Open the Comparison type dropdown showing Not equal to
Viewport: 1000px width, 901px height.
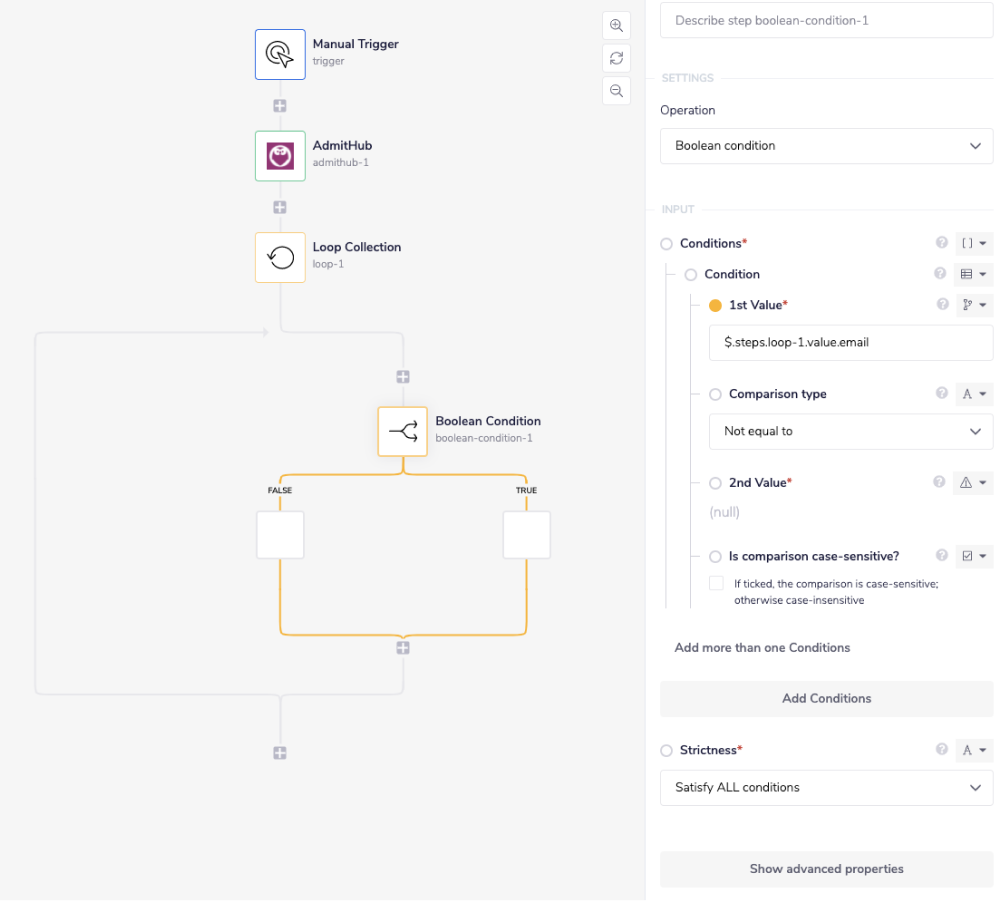pos(850,431)
